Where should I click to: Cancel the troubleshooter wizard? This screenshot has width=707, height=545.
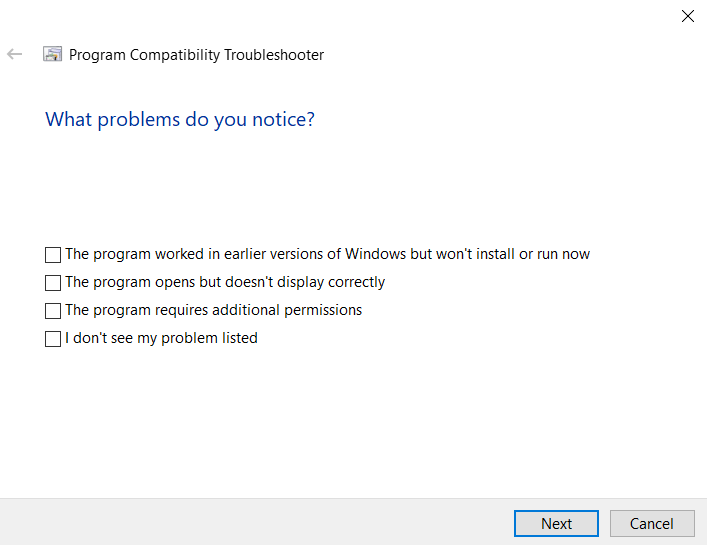(651, 523)
